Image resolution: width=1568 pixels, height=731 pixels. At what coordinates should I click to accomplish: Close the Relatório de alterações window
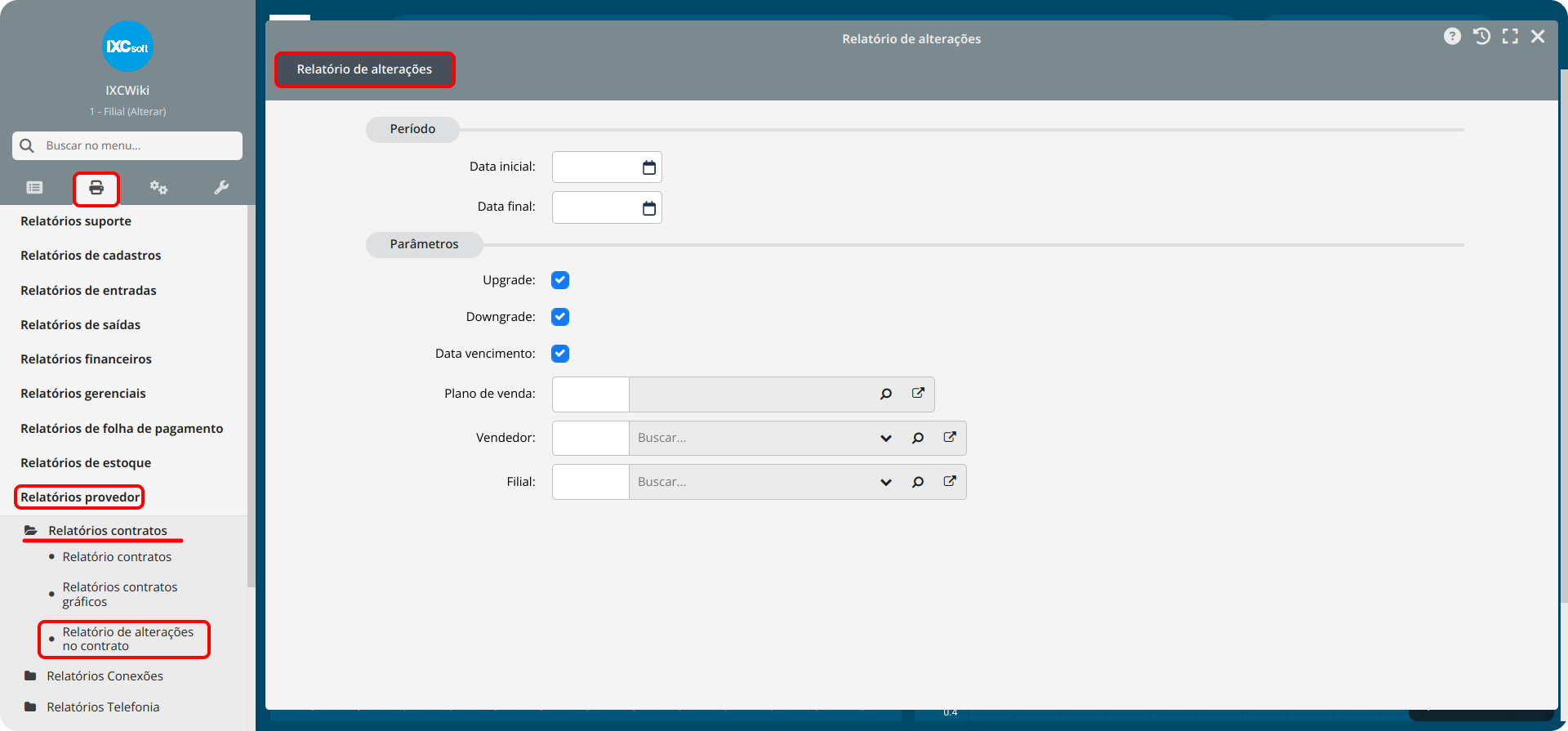pyautogui.click(x=1538, y=37)
